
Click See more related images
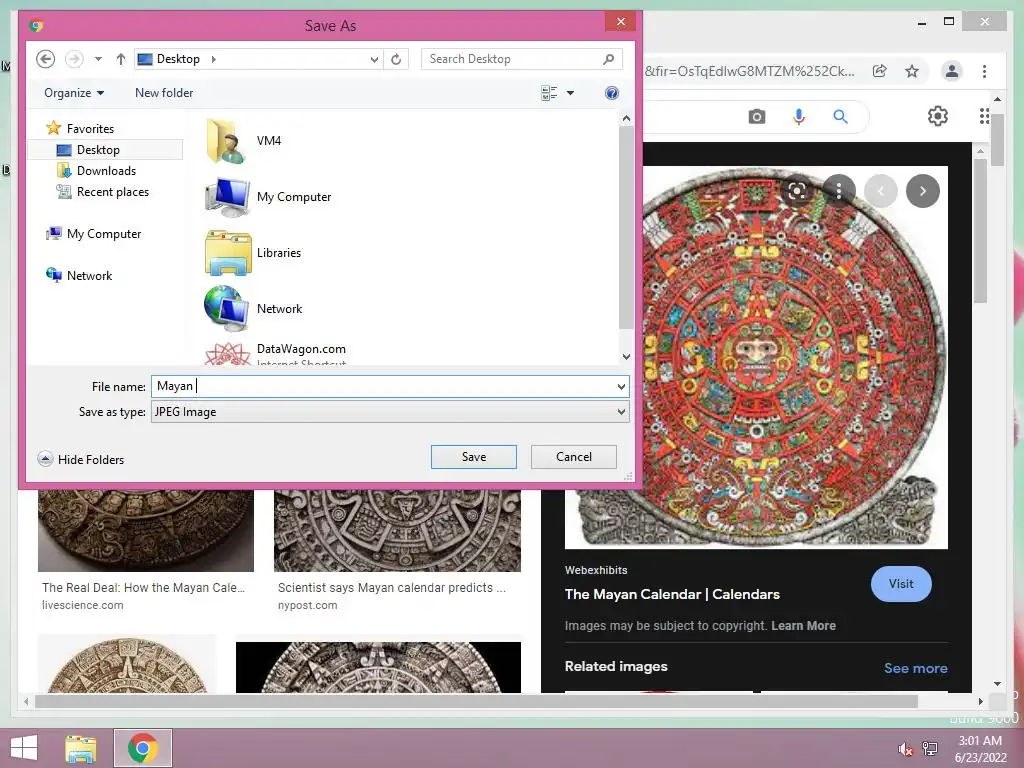pos(915,668)
